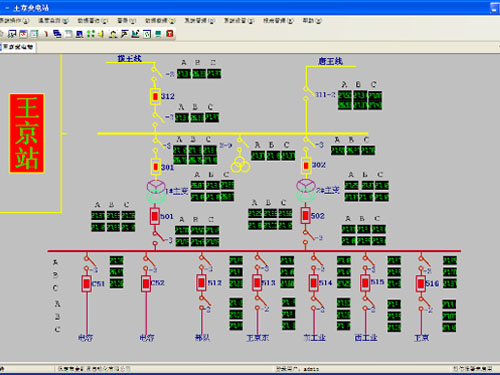This screenshot has width=500, height=375.
Task: Toggle capacitor breaker C51
Action: [x=87, y=284]
